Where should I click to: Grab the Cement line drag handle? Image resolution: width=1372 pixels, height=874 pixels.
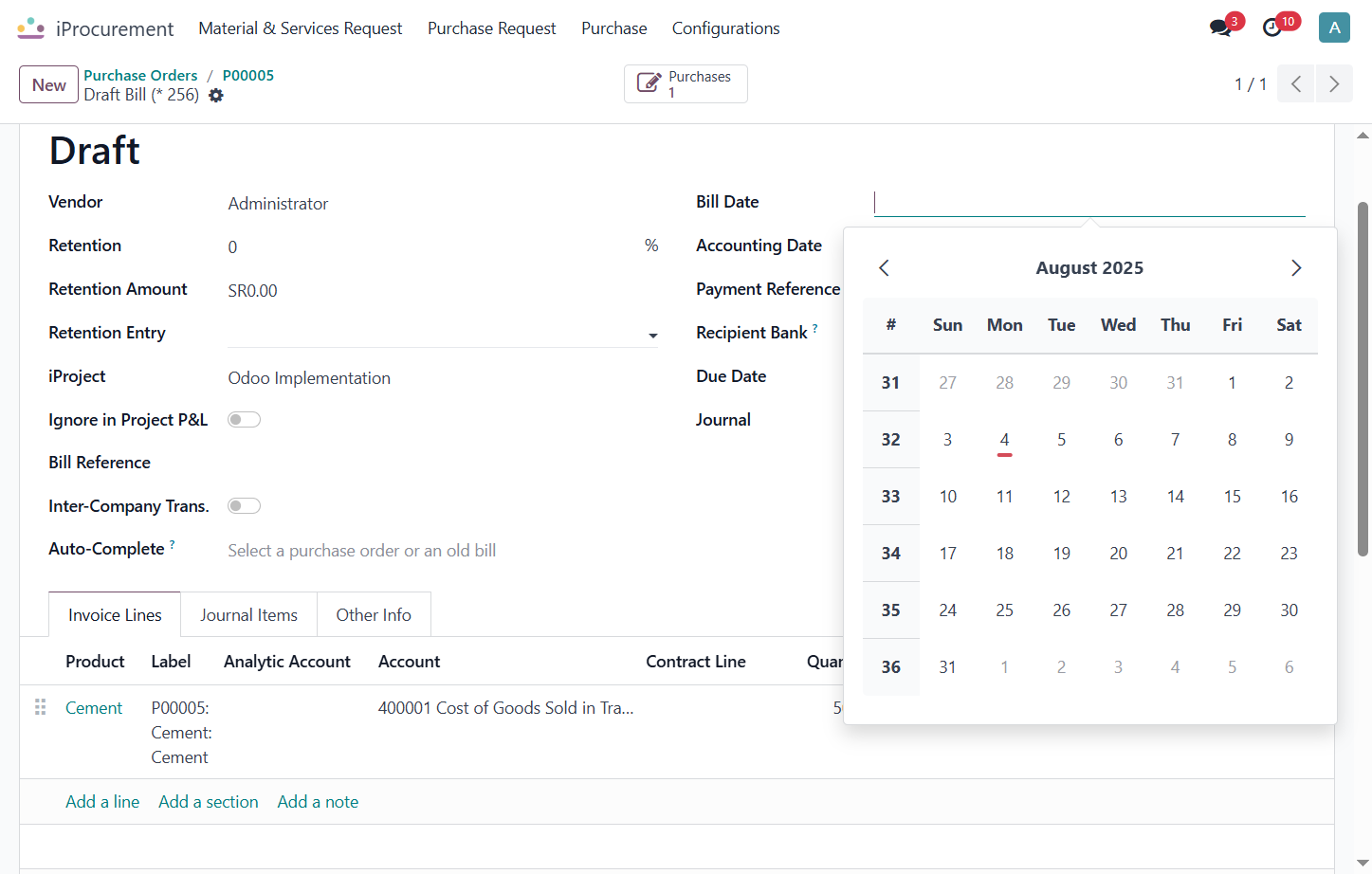pos(40,707)
